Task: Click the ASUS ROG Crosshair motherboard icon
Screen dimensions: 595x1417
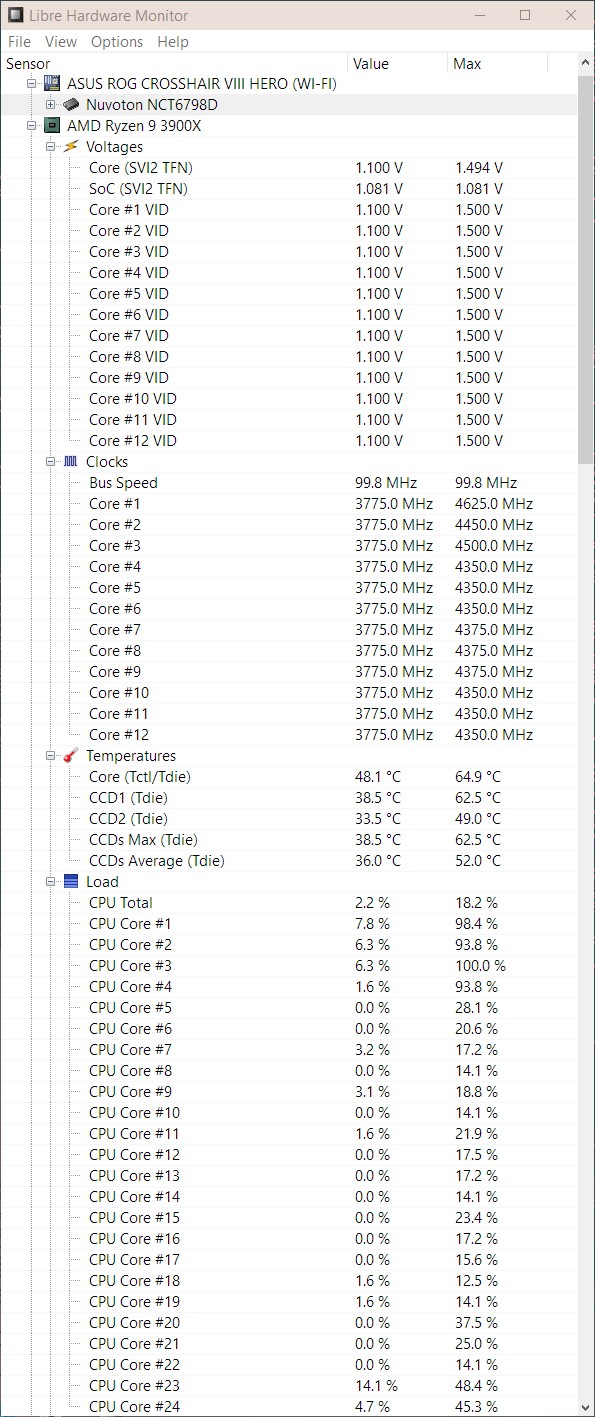Action: point(50,84)
